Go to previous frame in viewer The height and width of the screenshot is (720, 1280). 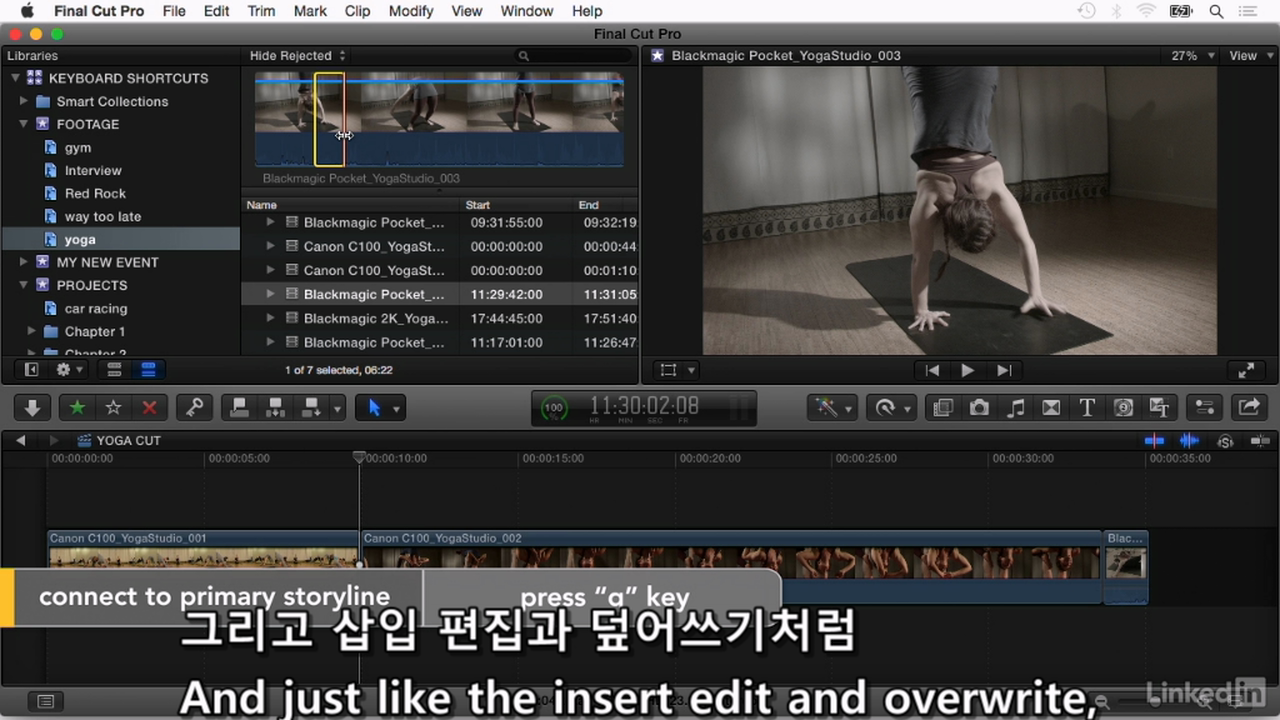(x=932, y=370)
